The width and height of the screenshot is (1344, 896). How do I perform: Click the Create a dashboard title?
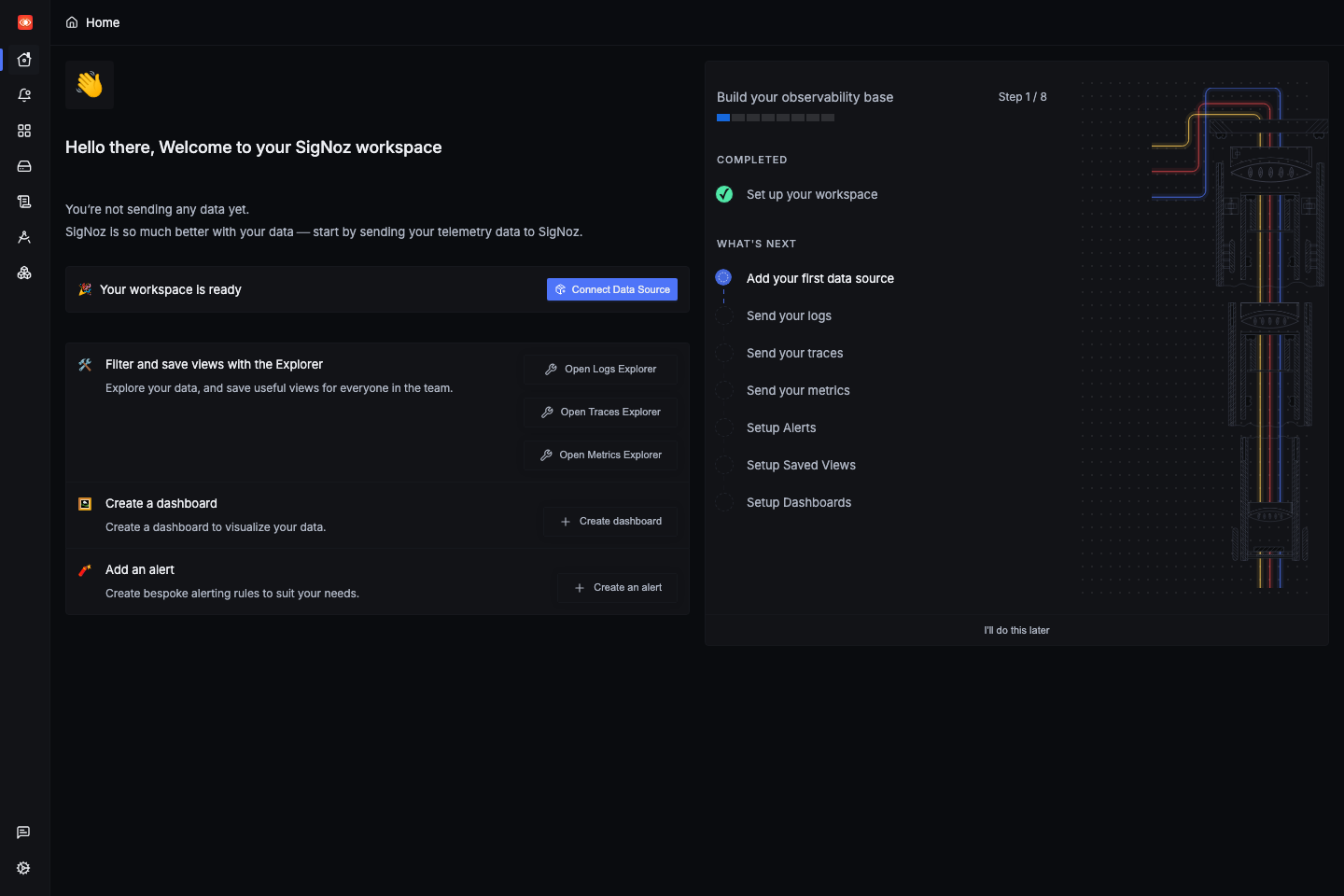coord(161,503)
